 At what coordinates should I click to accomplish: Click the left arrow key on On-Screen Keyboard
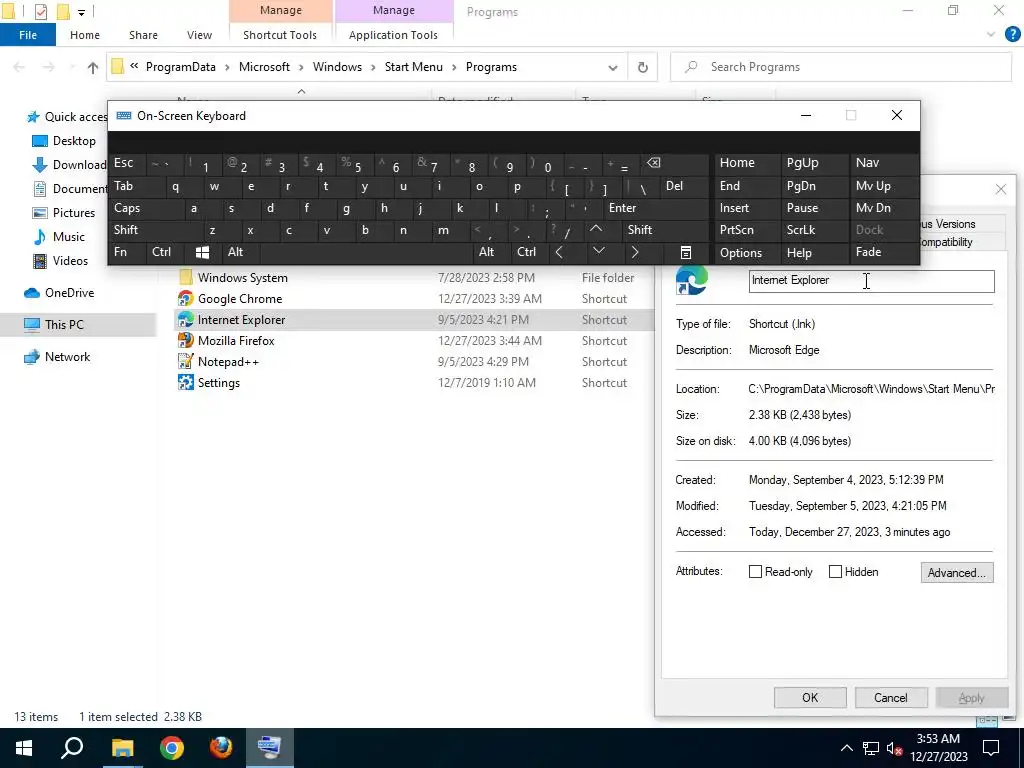(559, 252)
